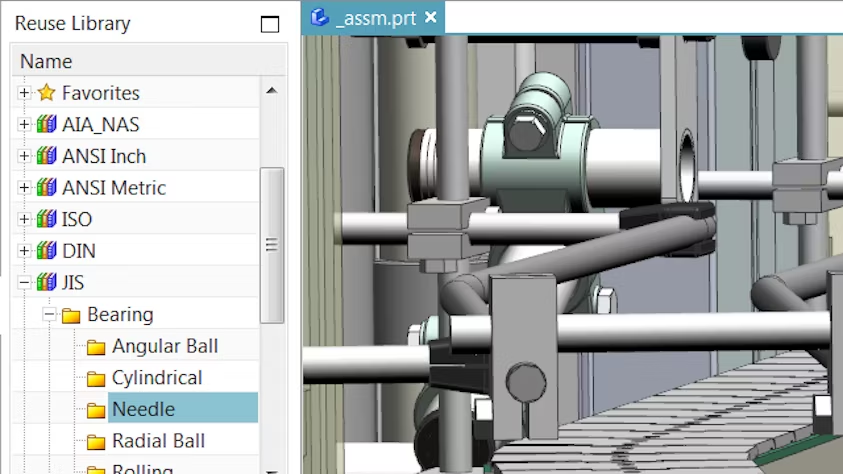Click the Cylindrical folder icon

pos(96,379)
